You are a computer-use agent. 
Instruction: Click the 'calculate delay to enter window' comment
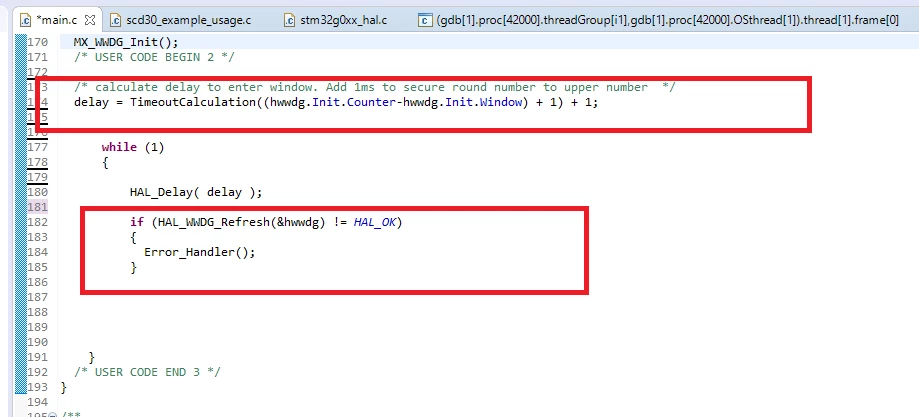tap(375, 87)
